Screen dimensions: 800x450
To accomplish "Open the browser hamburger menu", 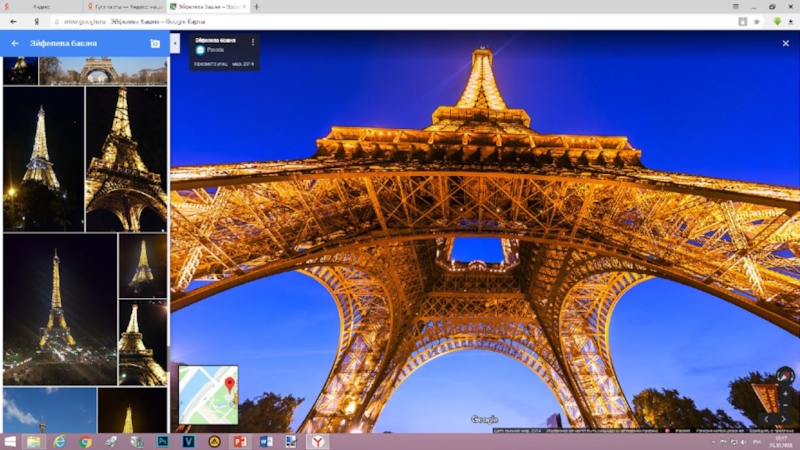I will click(736, 7).
